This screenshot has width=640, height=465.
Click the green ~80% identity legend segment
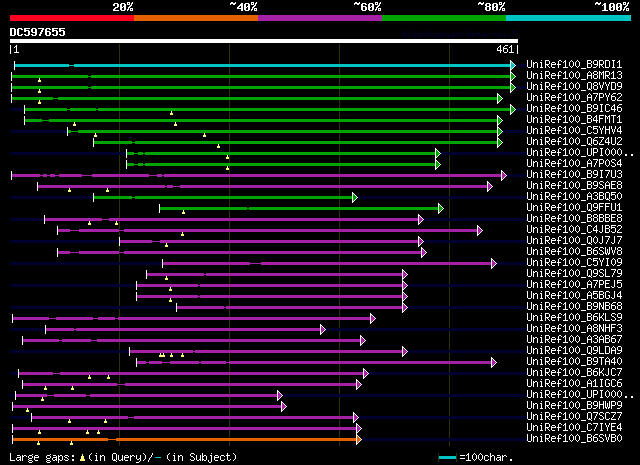point(444,18)
